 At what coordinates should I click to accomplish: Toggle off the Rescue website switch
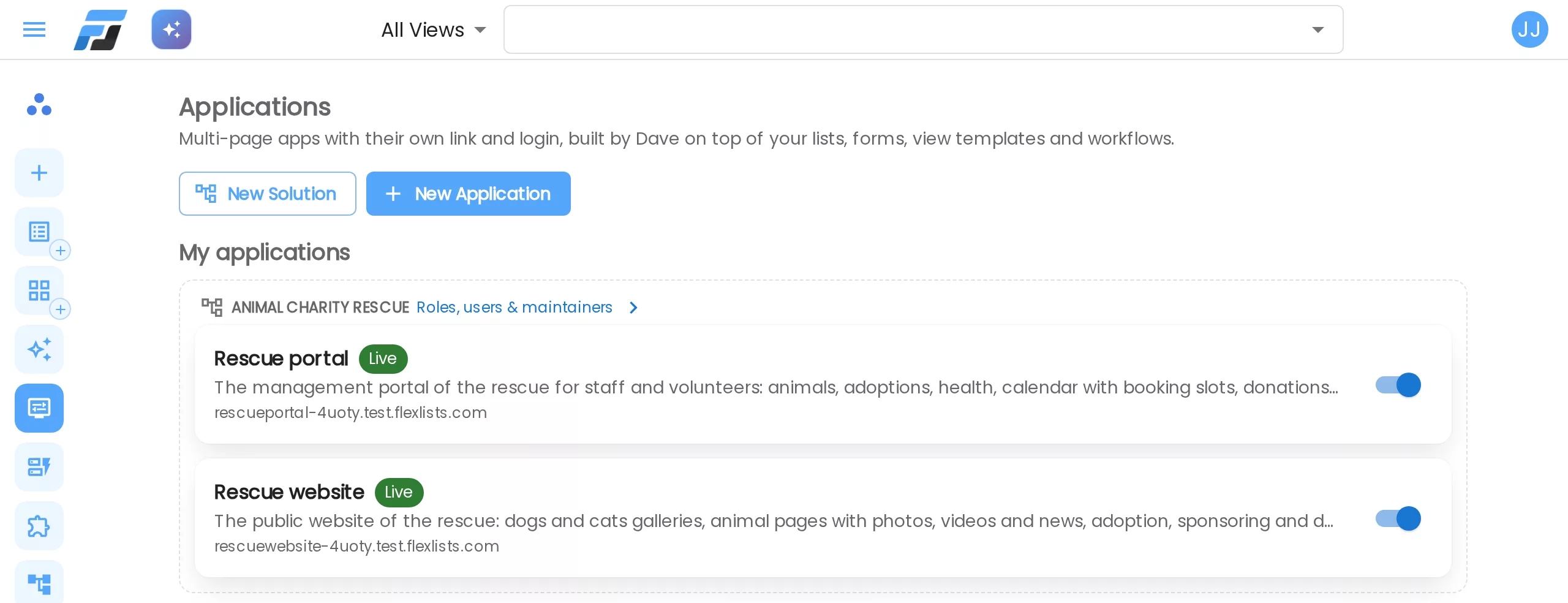pos(1398,518)
